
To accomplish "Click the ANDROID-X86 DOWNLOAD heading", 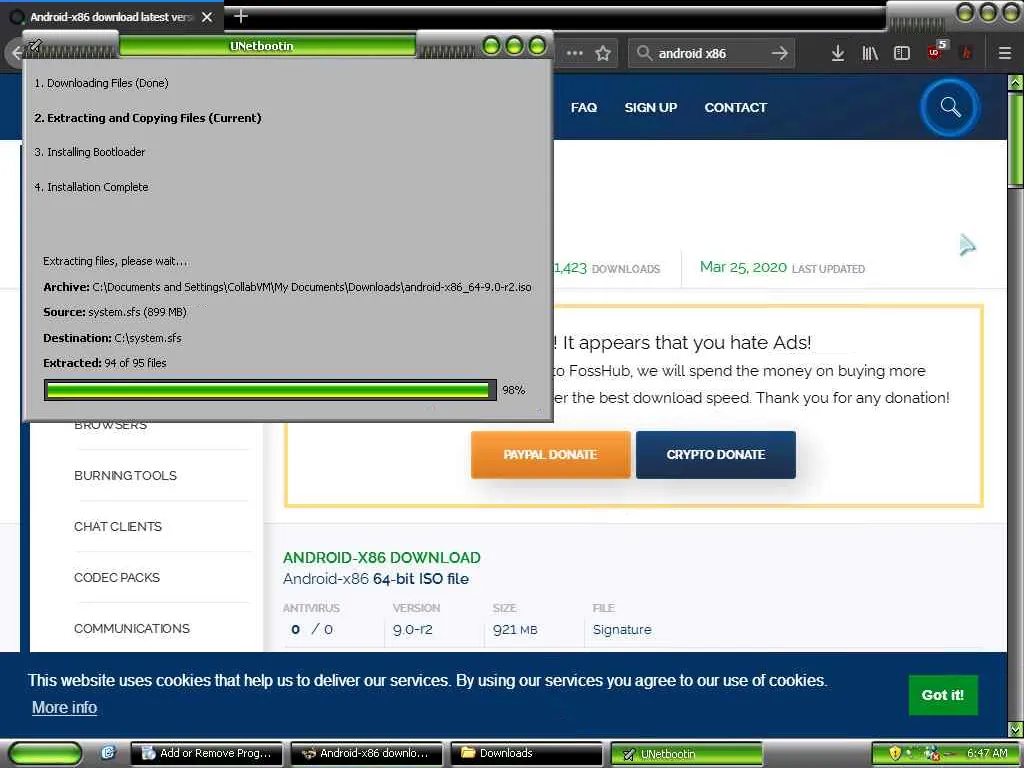I will tap(381, 558).
